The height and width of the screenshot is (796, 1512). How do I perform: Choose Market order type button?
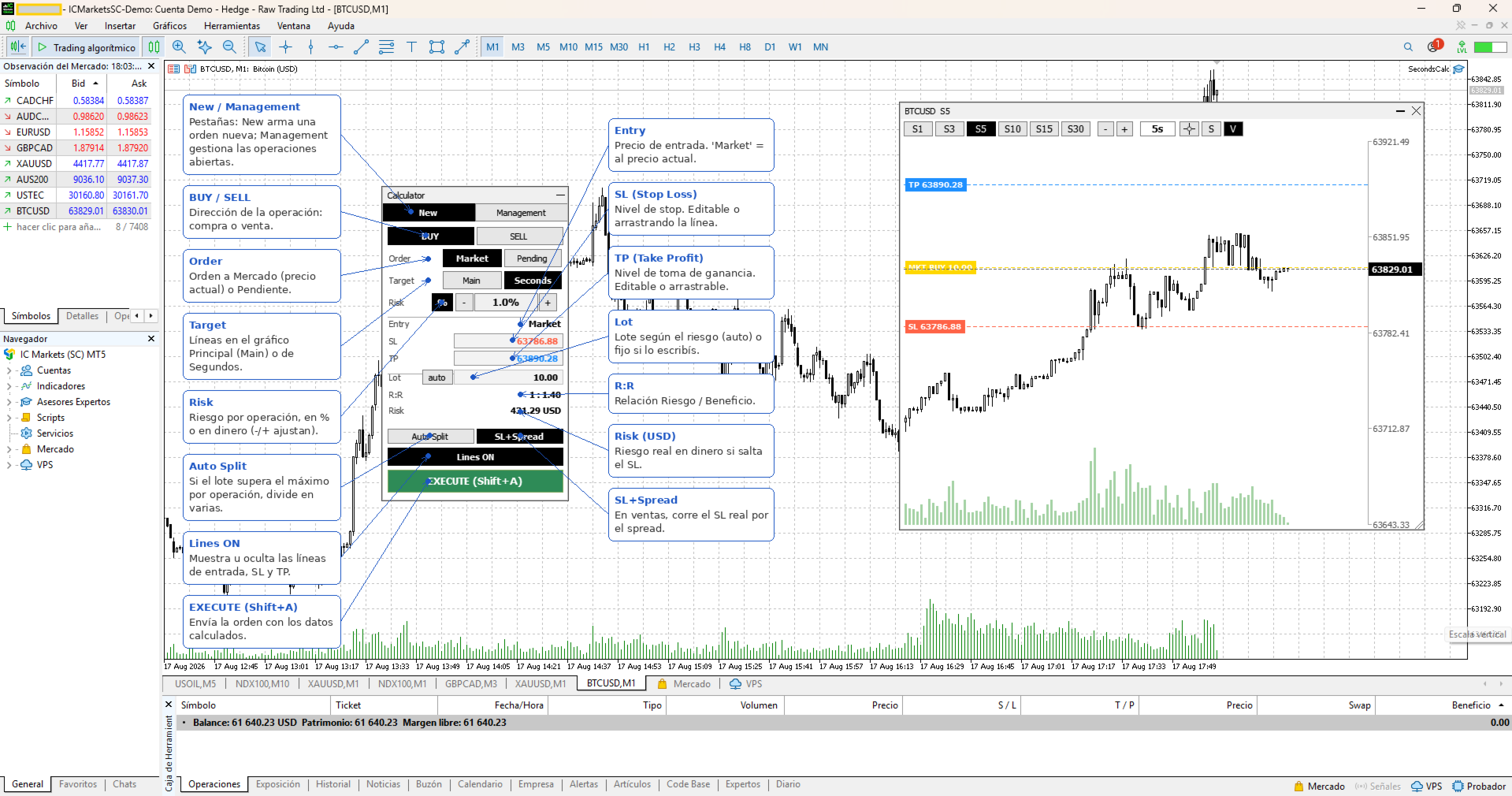tap(472, 259)
